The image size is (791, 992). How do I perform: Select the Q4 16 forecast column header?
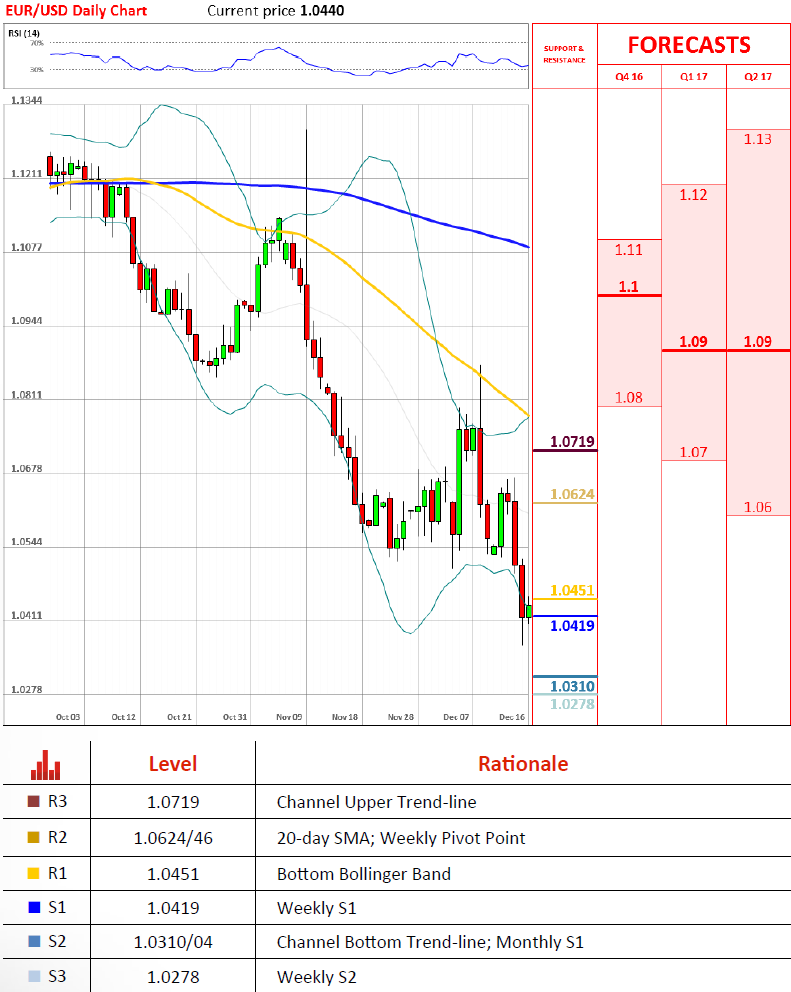point(629,77)
